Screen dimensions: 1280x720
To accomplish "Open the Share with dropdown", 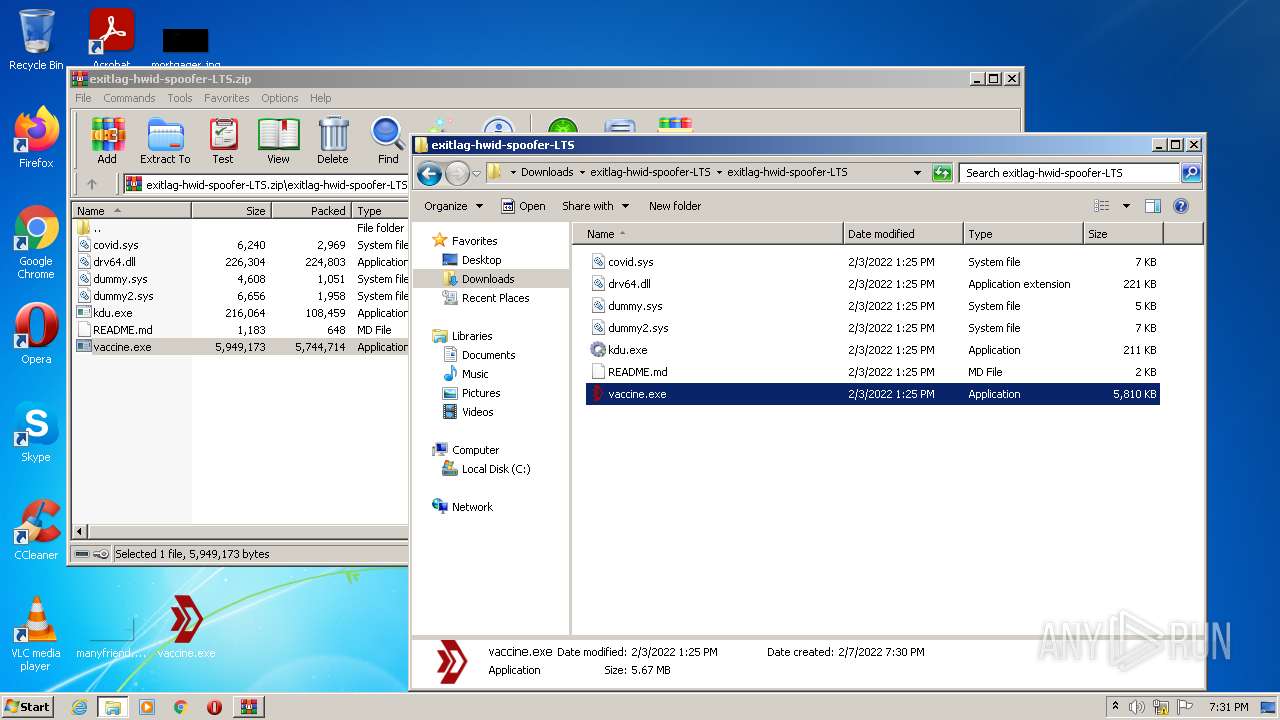I will click(x=595, y=206).
